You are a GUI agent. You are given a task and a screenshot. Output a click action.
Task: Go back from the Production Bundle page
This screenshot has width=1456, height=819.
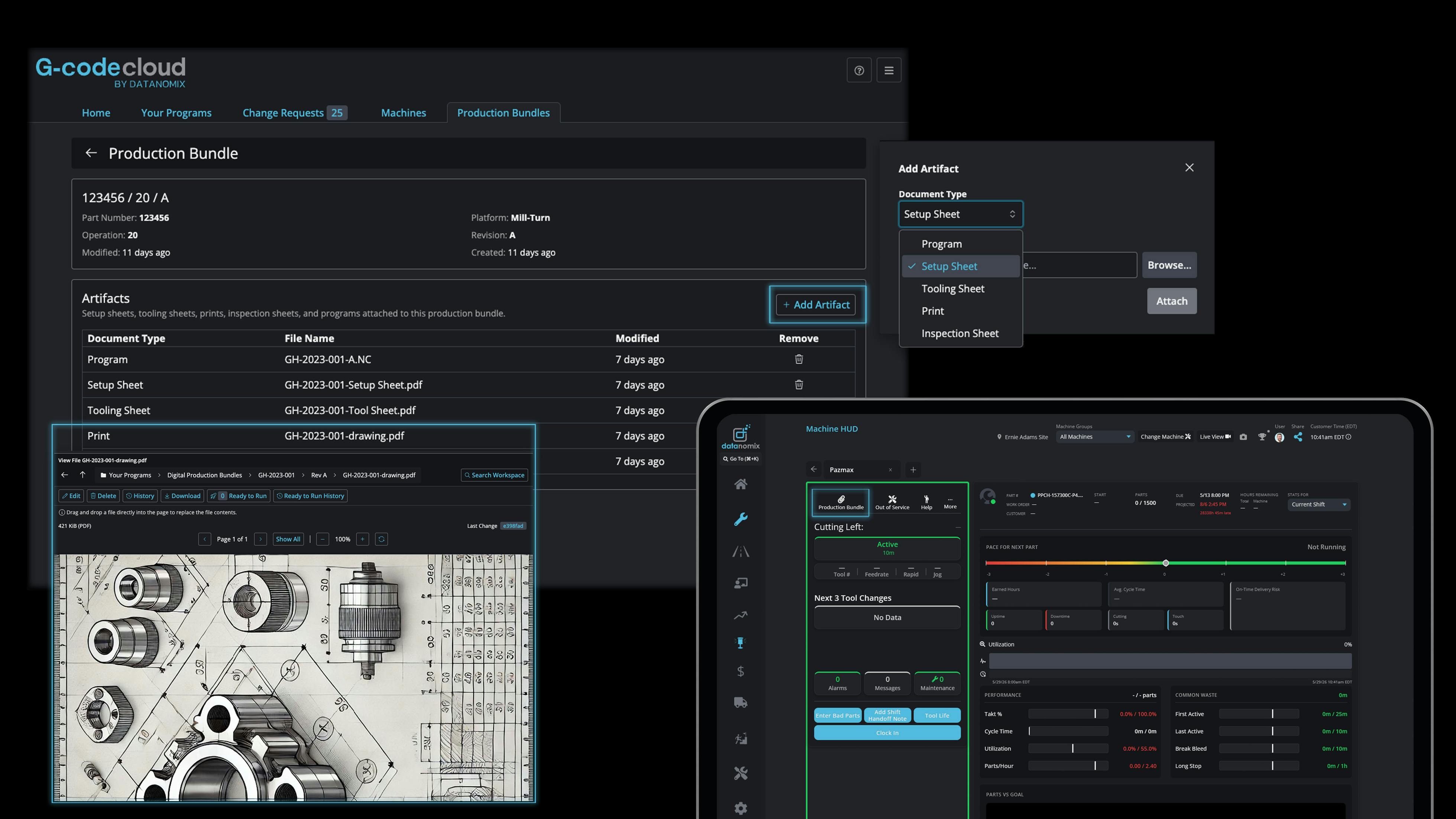(x=91, y=153)
